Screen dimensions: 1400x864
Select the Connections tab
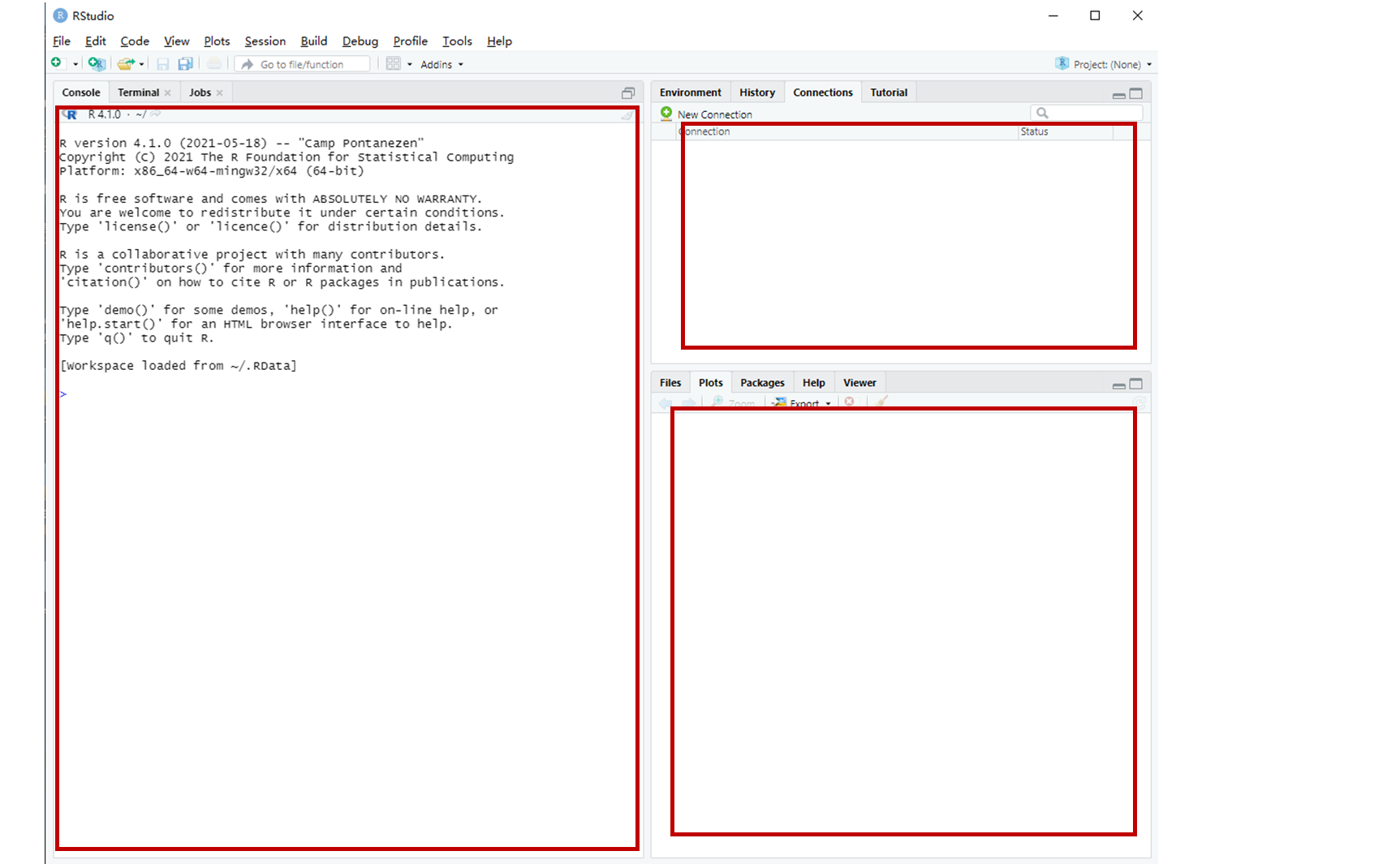tap(823, 92)
